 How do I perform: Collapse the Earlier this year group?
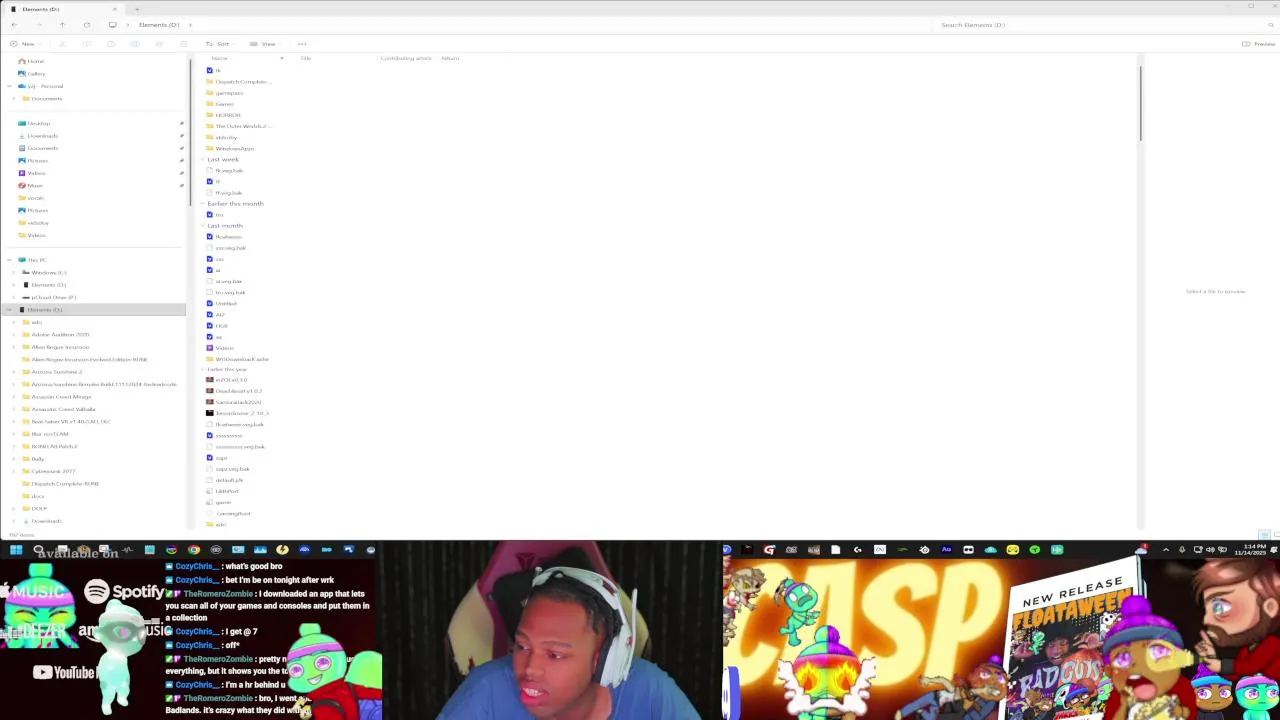(x=204, y=369)
